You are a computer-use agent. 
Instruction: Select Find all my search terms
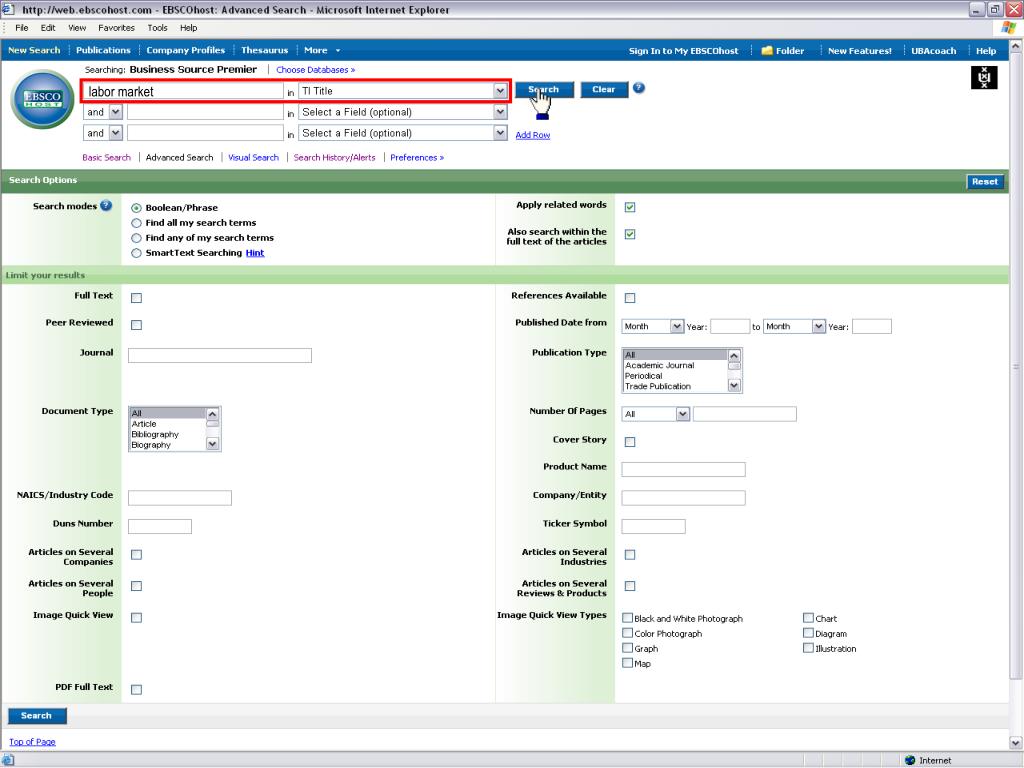pos(136,223)
